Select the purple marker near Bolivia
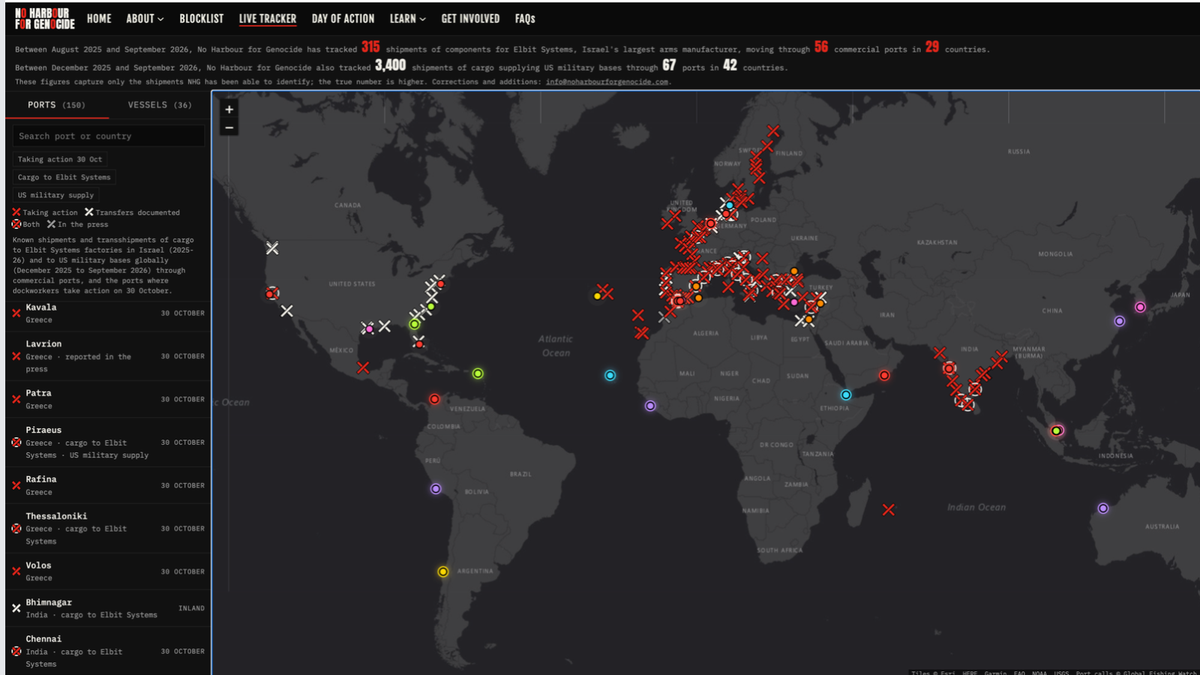 coord(435,489)
